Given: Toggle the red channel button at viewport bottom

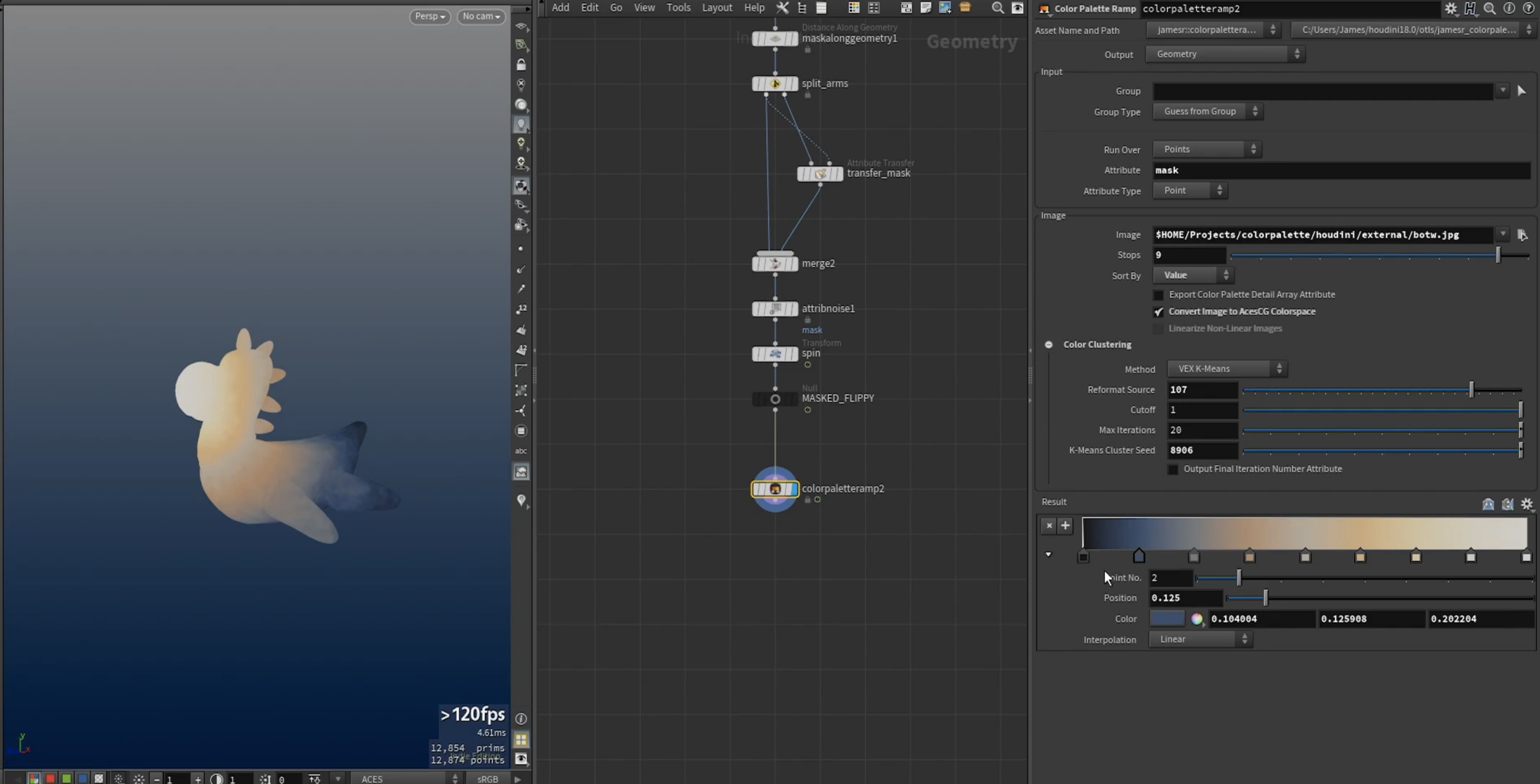Looking at the screenshot, I should click(50, 778).
